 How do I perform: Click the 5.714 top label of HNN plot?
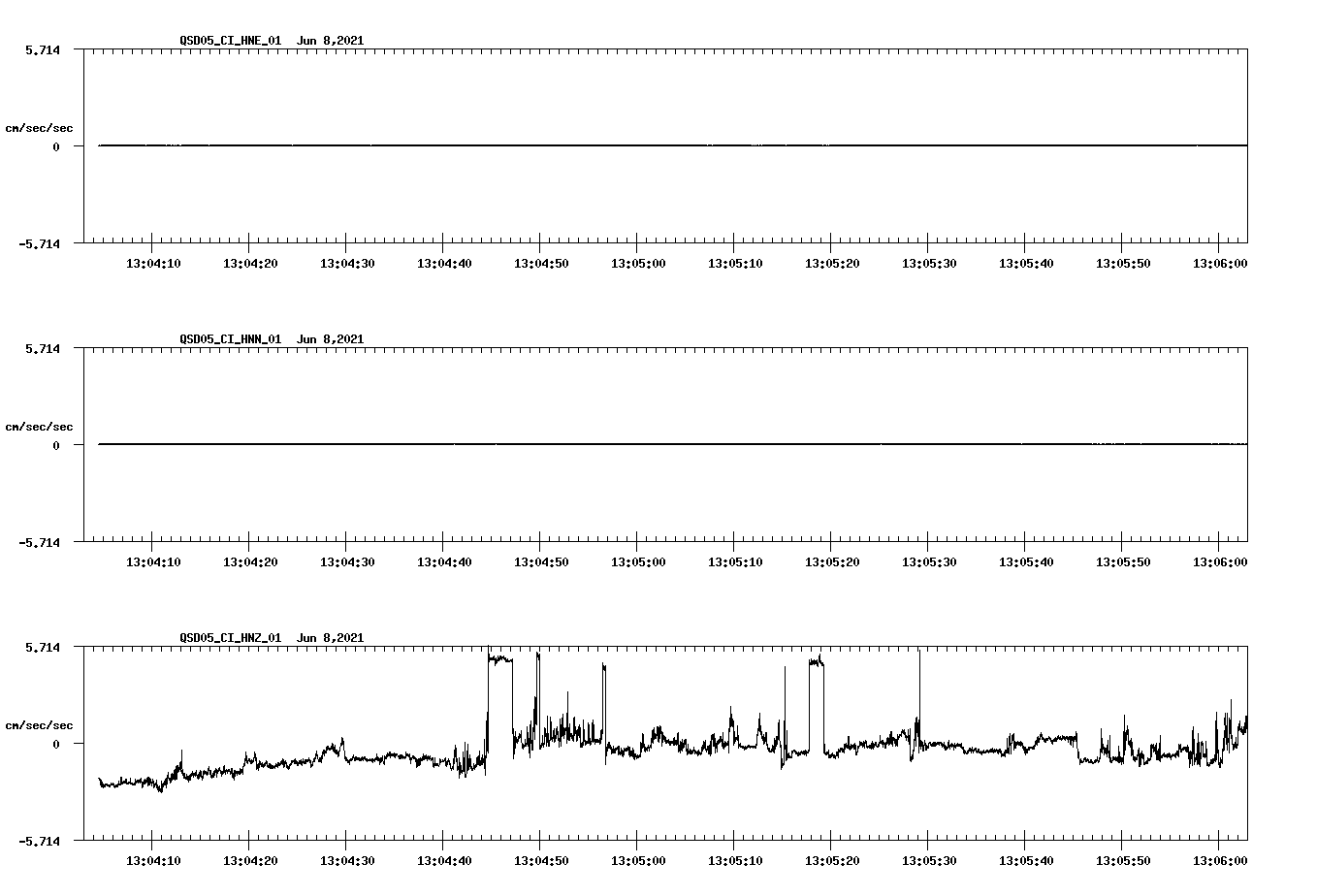tap(43, 348)
